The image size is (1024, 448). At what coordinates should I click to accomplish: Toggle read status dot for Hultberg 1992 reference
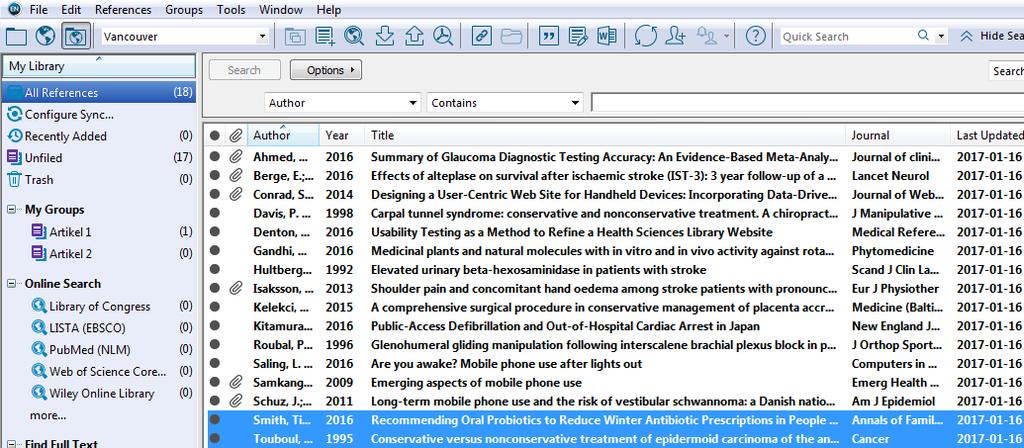coord(215,270)
